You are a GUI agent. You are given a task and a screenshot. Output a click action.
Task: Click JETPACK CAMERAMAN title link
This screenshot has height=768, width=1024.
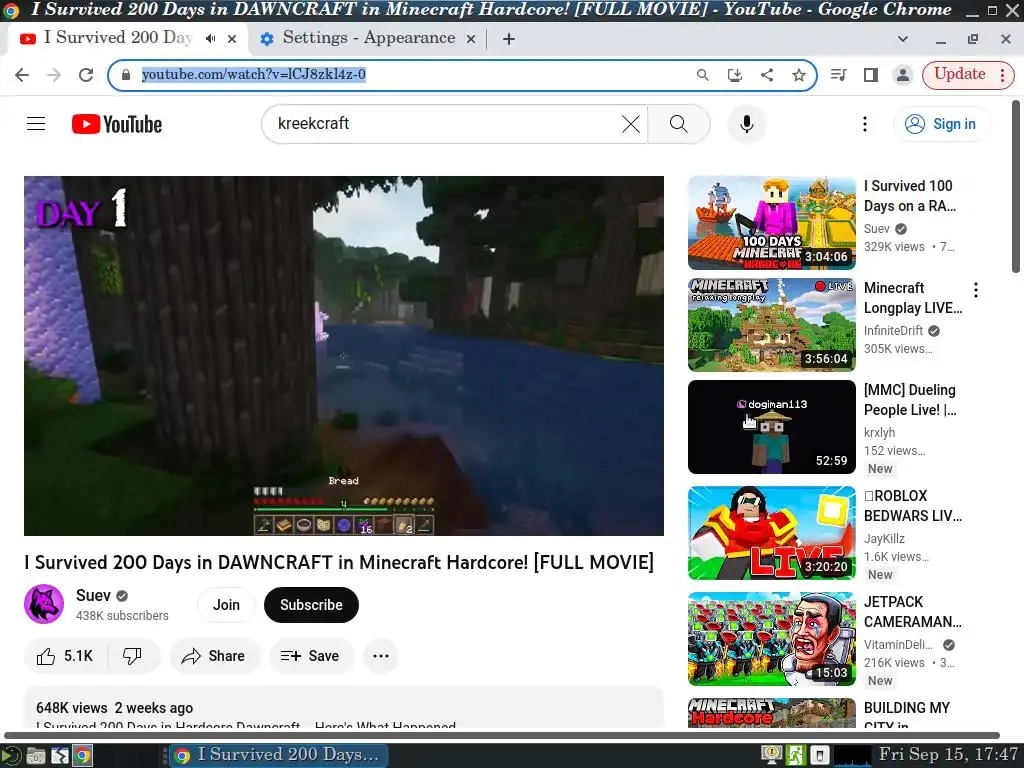(x=912, y=612)
